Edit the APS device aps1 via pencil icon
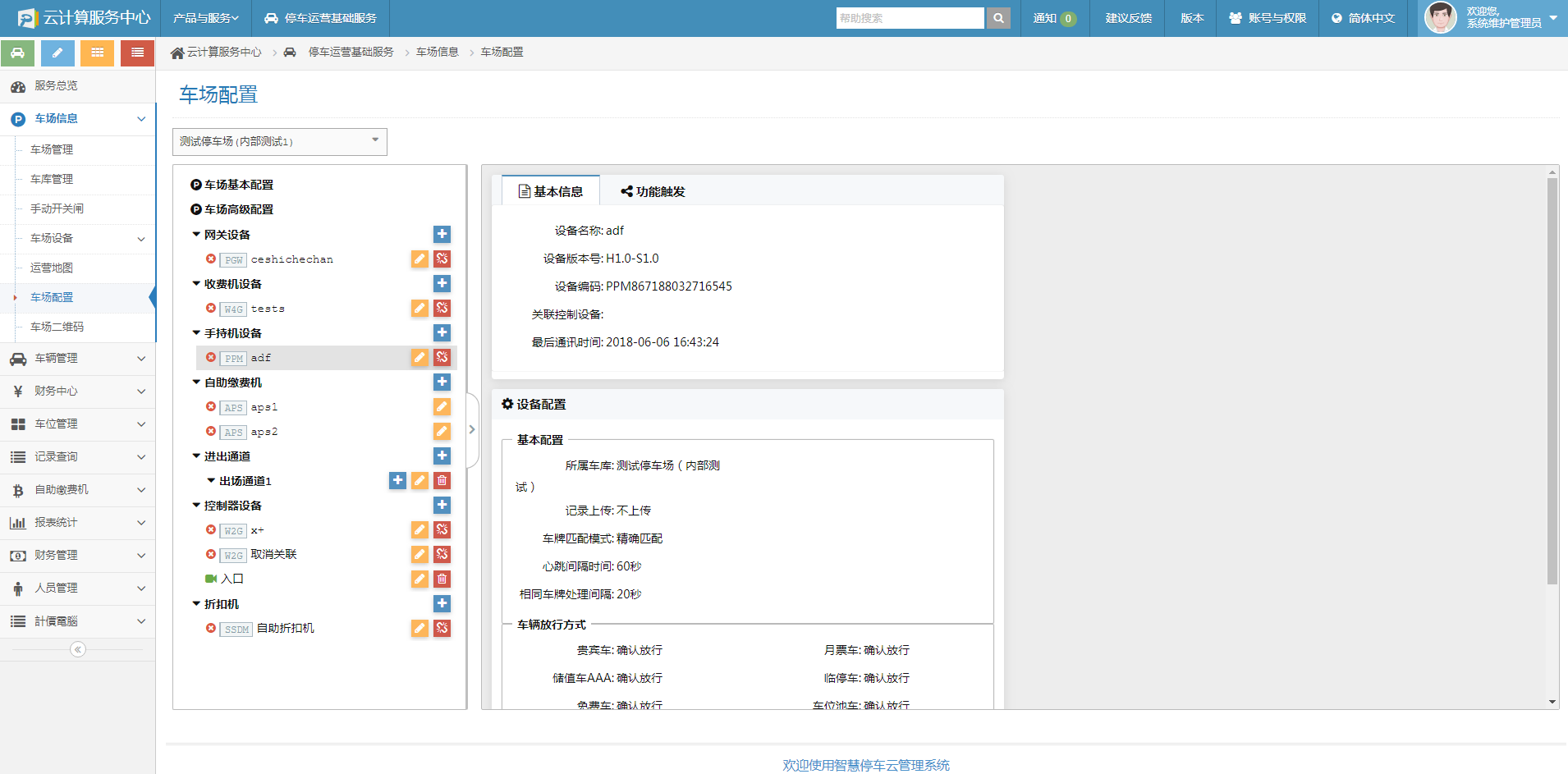Viewport: 1568px width, 774px height. coord(442,406)
